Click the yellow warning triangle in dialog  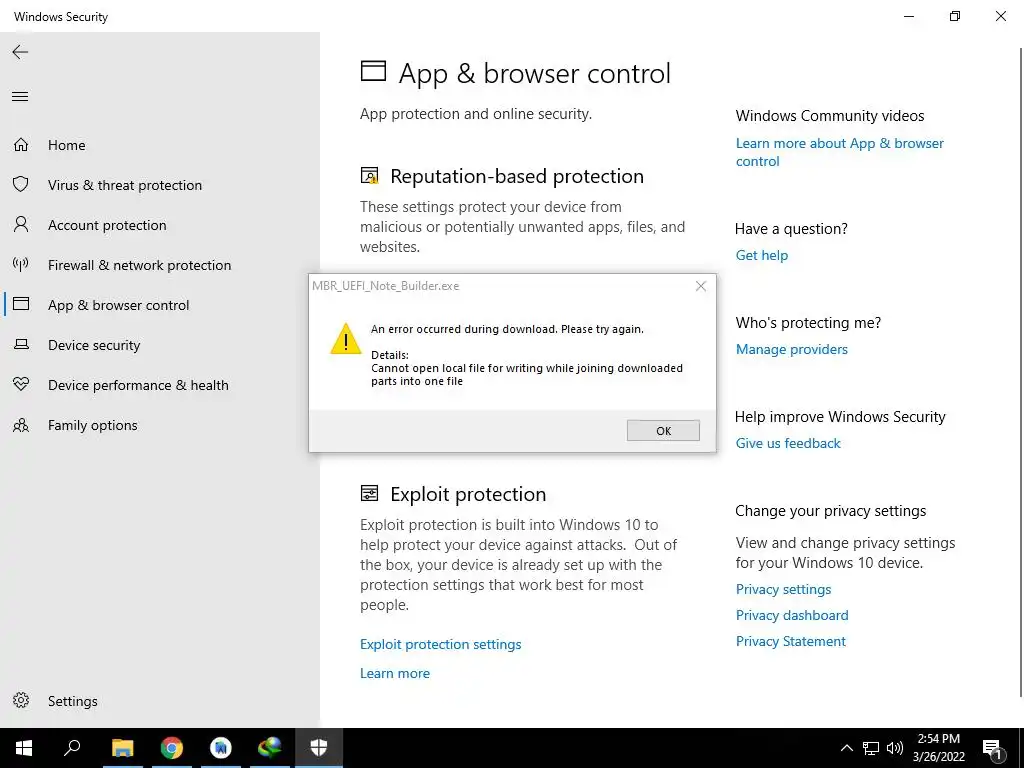click(x=345, y=339)
